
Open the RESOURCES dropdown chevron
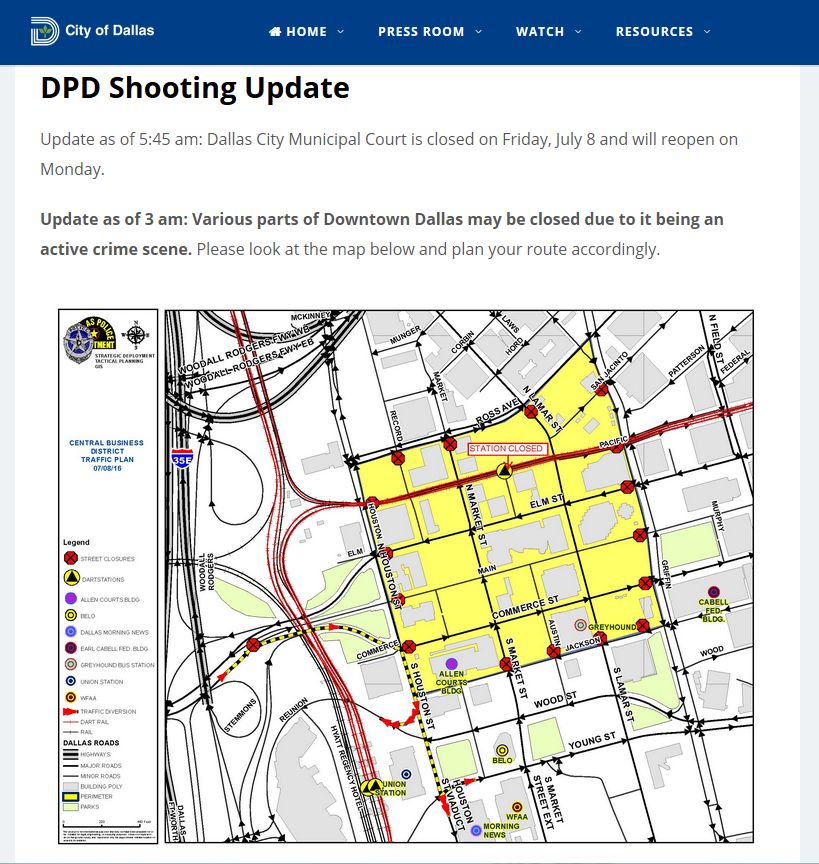point(707,31)
